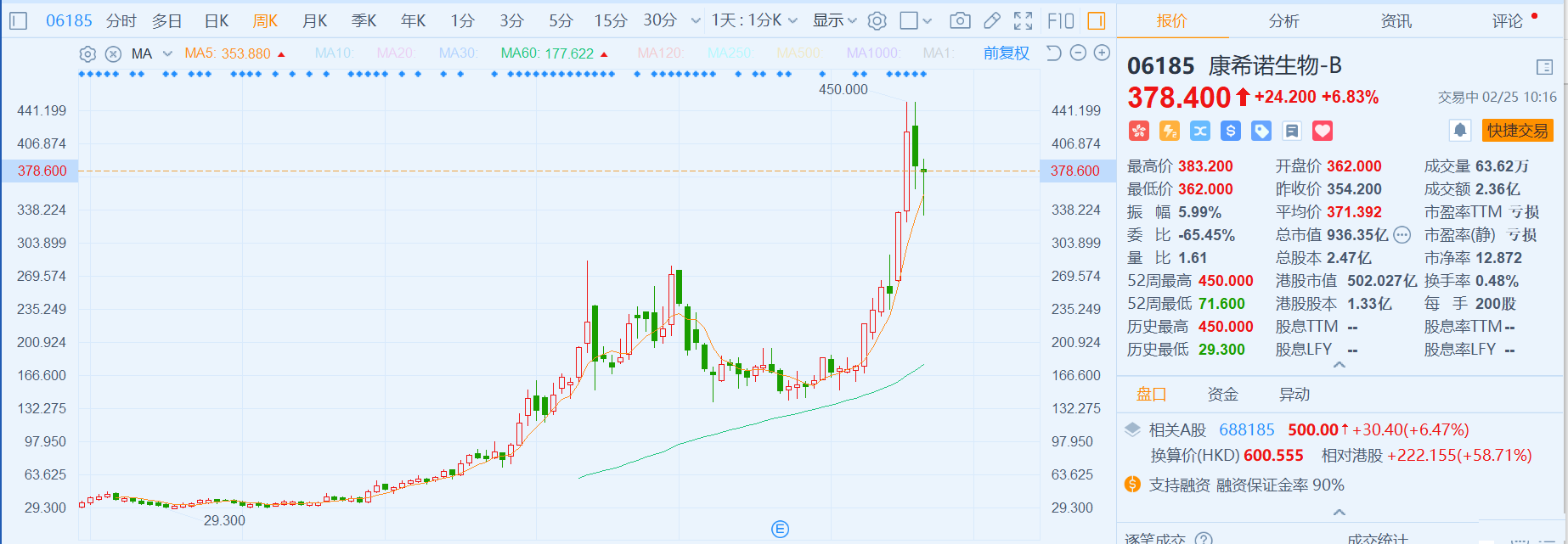The image size is (1568, 544).
Task: Click the blue dollar sign icon
Action: click(1231, 131)
